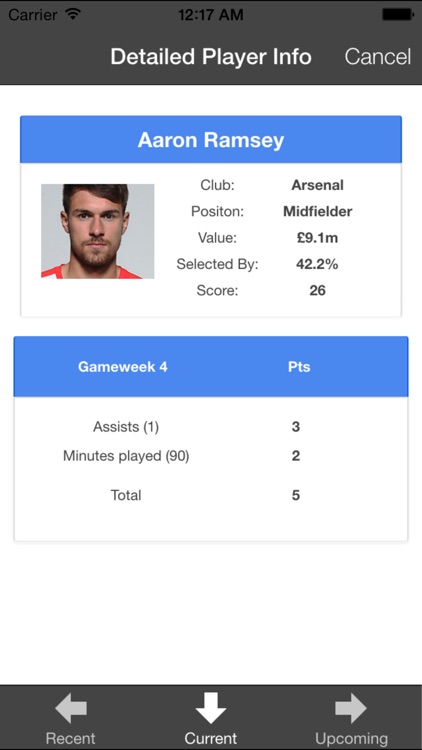
Task: Tap the £9.1m value figure
Action: [317, 238]
